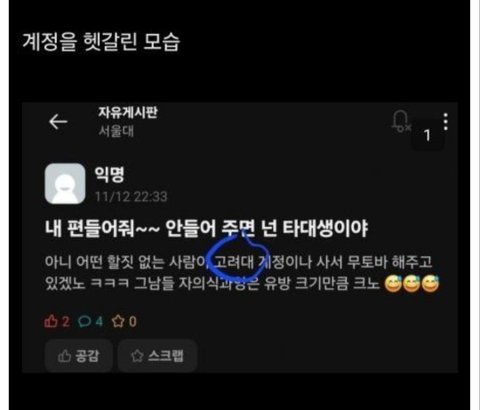Click the blue comment bubble icon
This screenshot has width=480, height=410.
point(84,321)
